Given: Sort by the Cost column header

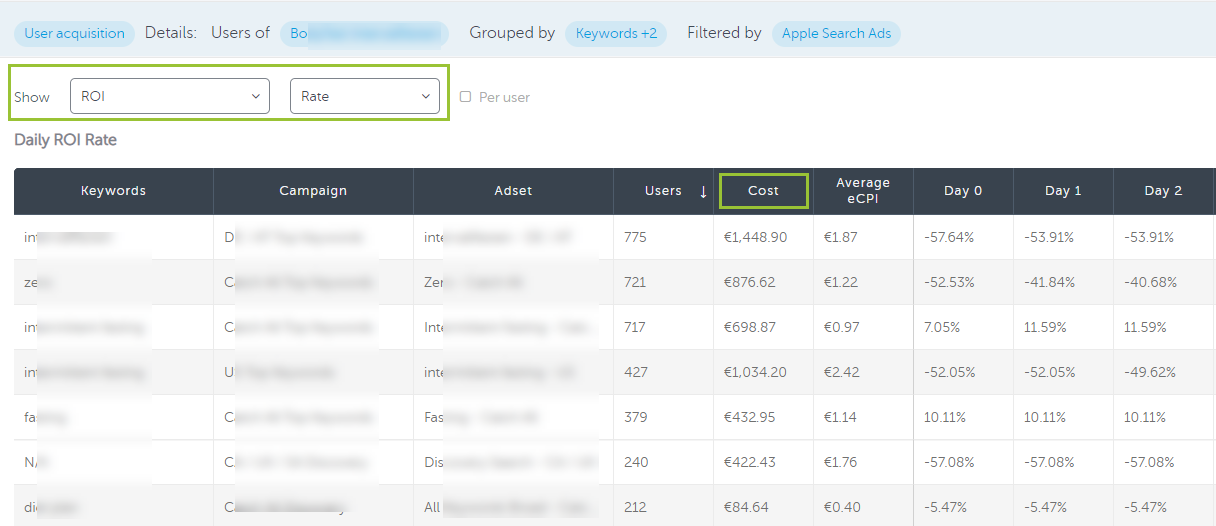Looking at the screenshot, I should coord(763,191).
